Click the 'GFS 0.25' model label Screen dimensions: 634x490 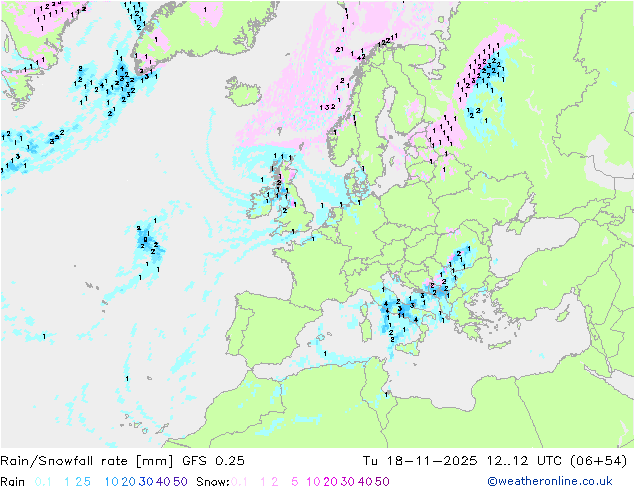213,461
